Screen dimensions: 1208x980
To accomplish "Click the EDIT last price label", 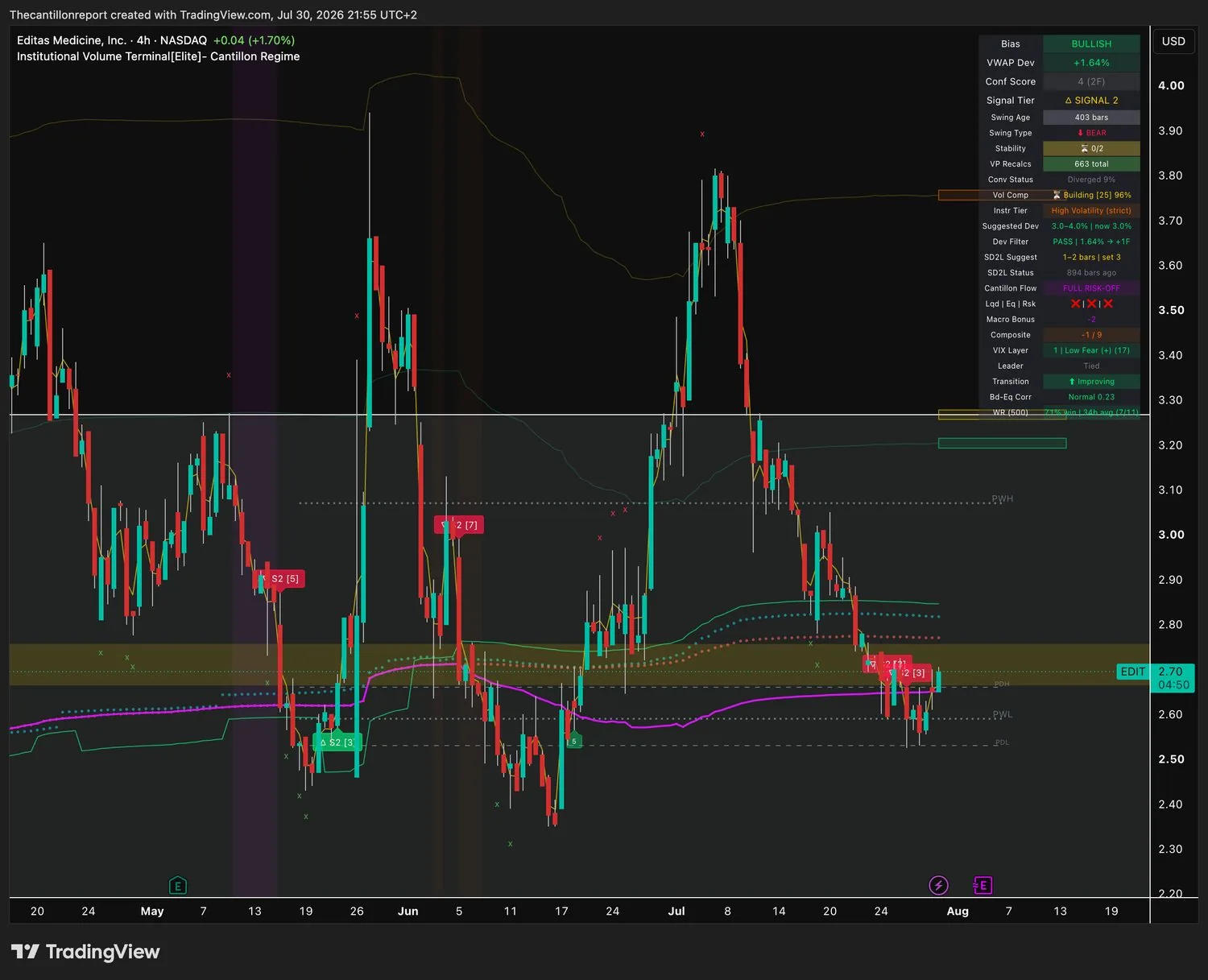I will 1133,672.
